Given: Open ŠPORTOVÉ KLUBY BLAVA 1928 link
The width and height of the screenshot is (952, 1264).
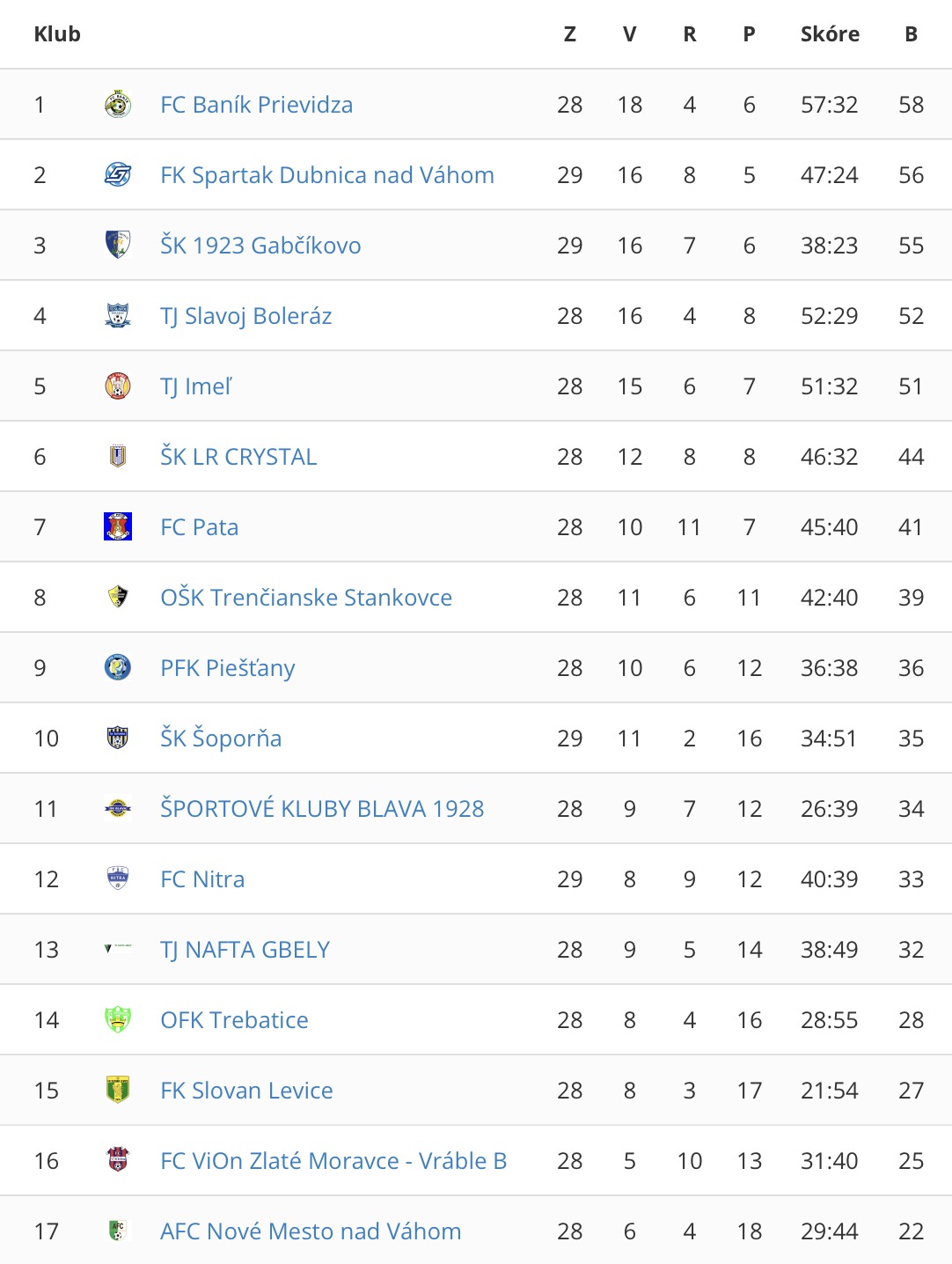Looking at the screenshot, I should click(322, 809).
